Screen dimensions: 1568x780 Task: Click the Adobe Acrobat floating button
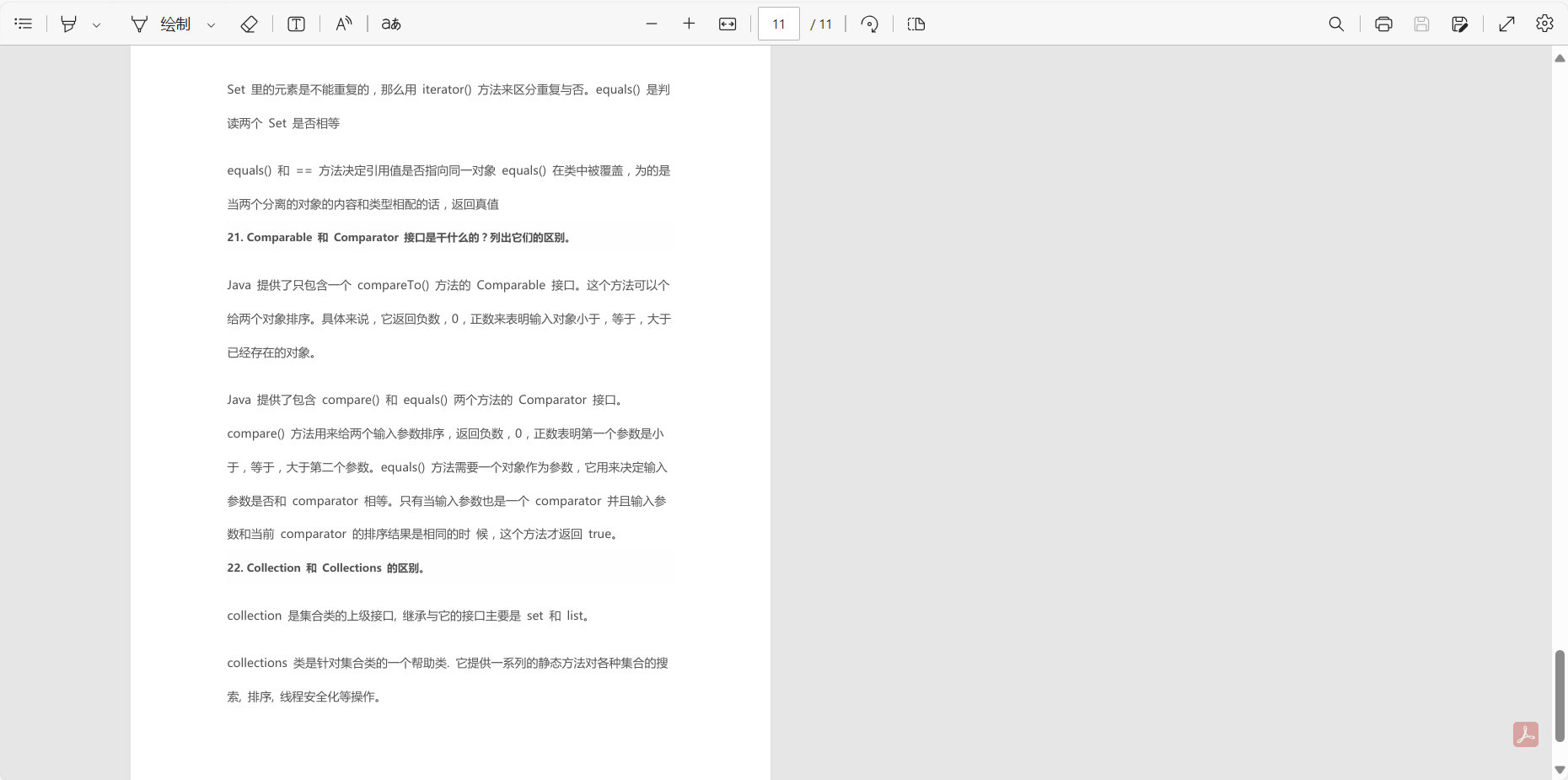[1526, 734]
